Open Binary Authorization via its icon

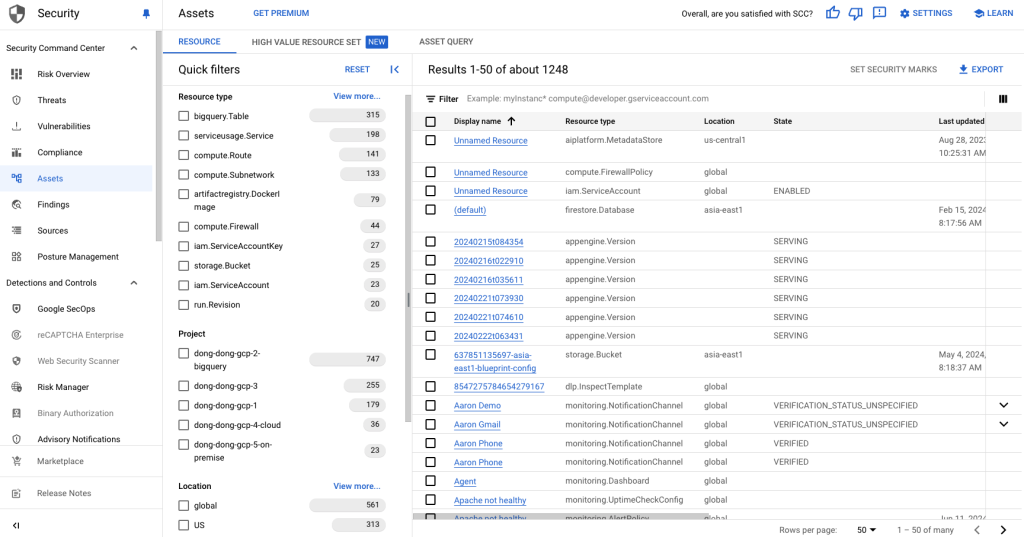point(16,413)
